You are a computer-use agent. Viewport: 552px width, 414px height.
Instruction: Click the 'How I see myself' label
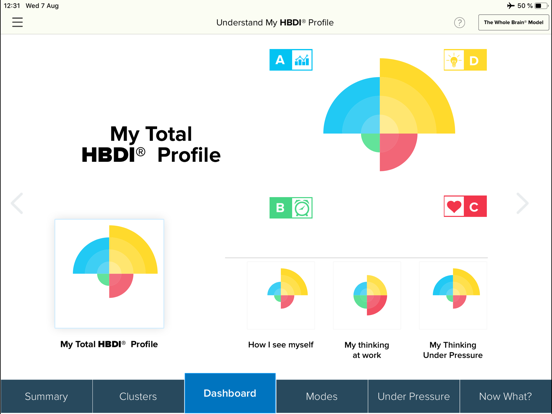pos(281,345)
